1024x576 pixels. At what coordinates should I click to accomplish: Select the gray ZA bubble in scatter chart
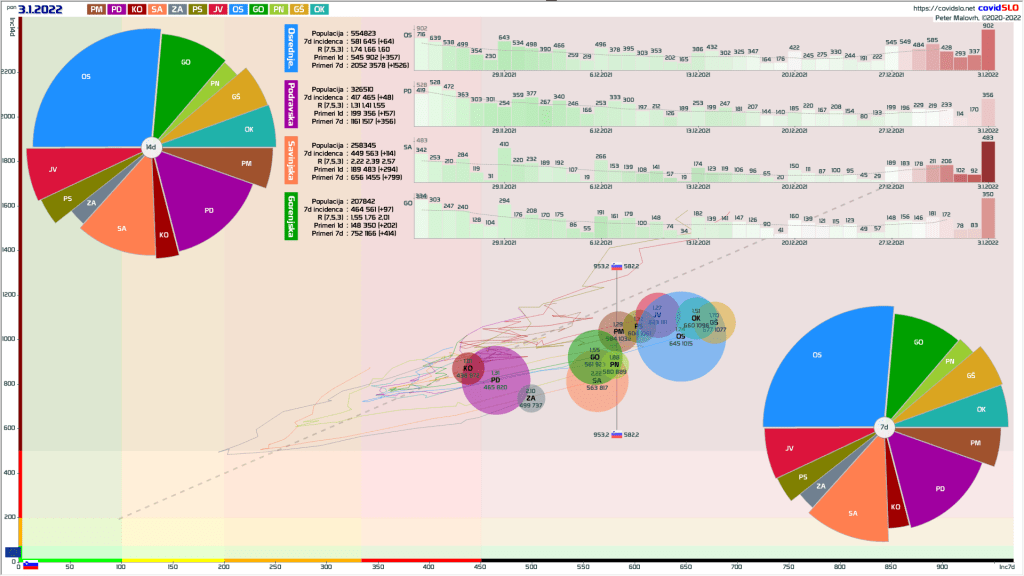530,401
